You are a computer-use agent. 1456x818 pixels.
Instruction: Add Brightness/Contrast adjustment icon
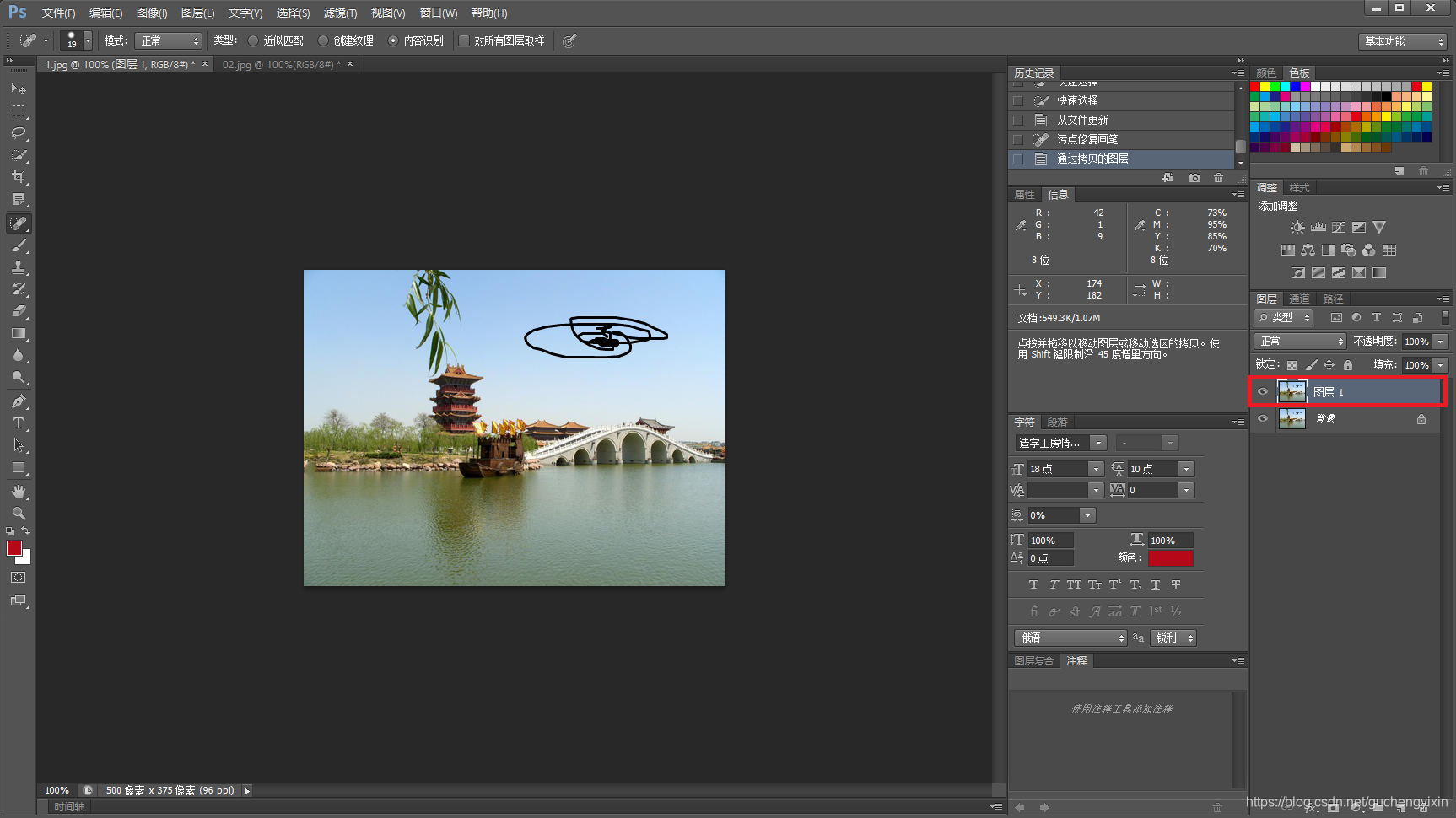point(1297,228)
